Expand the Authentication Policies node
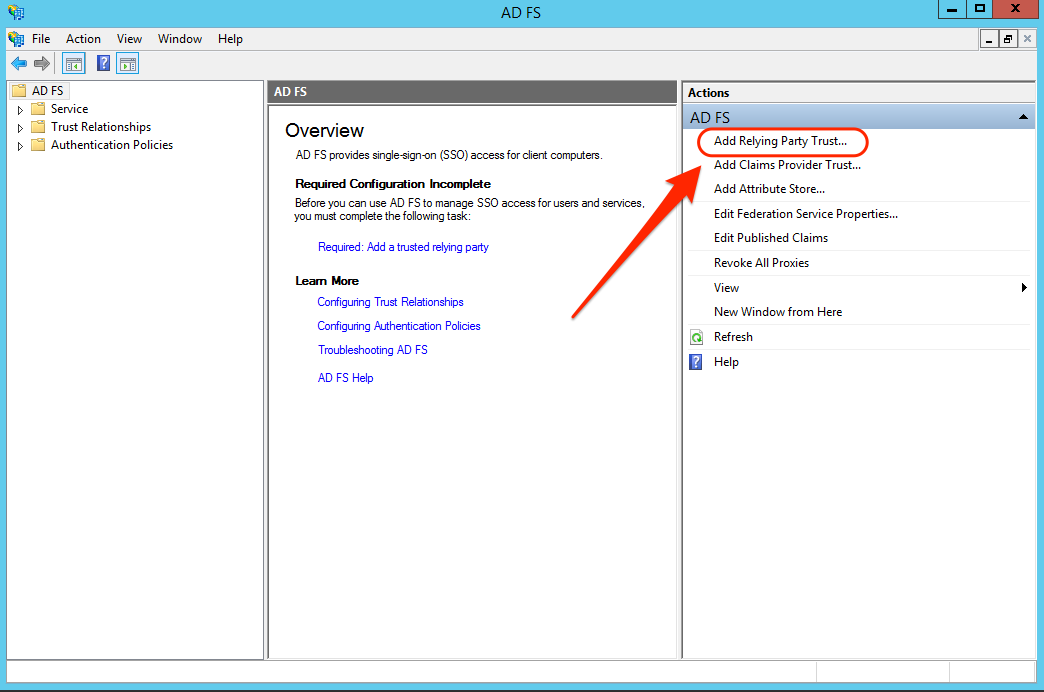Screen dimensions: 1044x692 point(20,146)
